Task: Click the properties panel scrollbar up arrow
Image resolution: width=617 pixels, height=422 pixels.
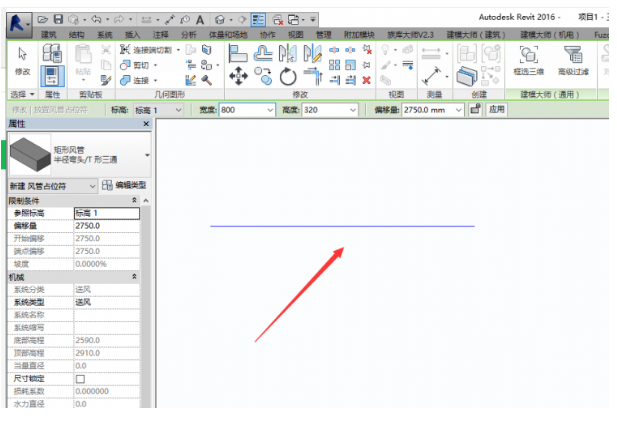Action: (x=146, y=201)
